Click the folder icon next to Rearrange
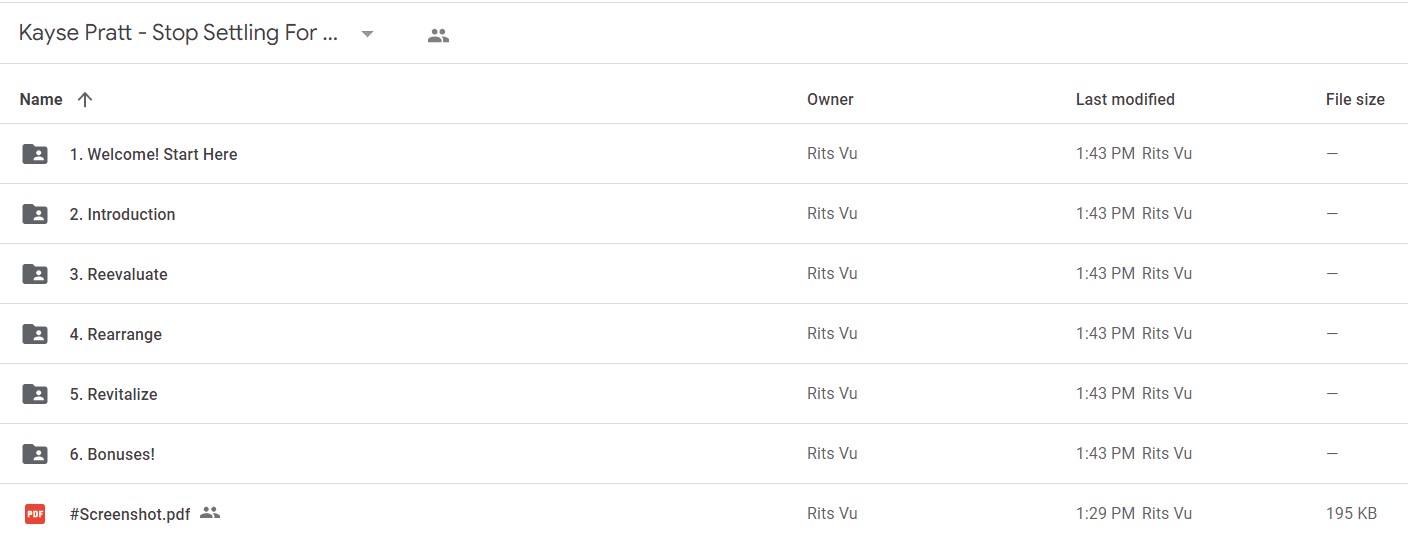This screenshot has height=537, width=1408. coord(35,334)
